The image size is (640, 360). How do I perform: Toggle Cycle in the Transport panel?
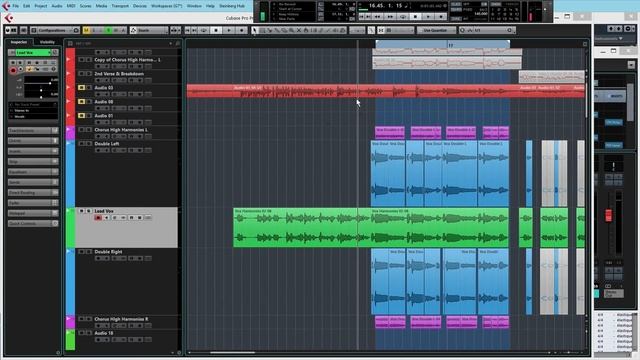[x=403, y=17]
